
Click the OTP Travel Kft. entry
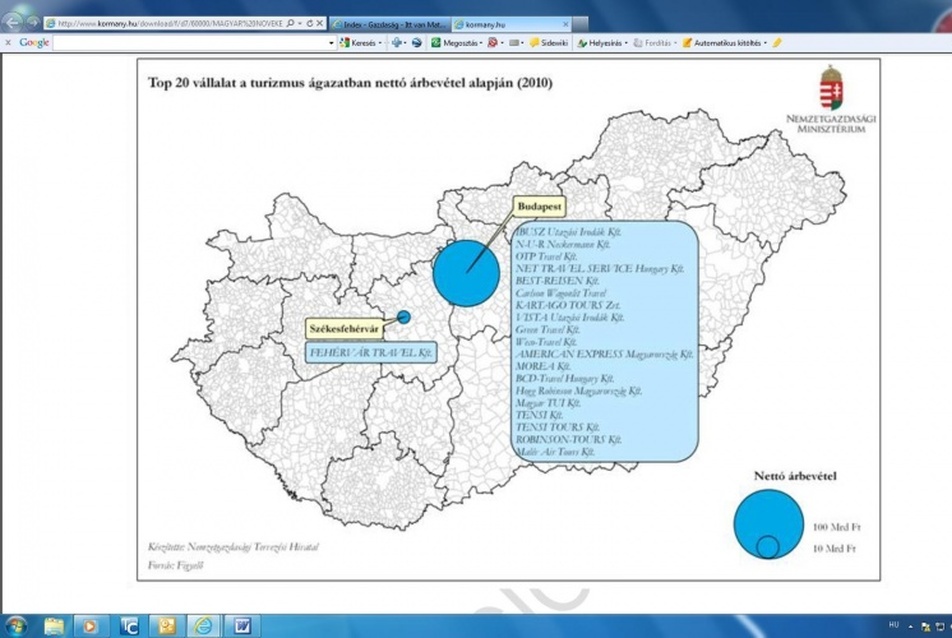[x=546, y=256]
